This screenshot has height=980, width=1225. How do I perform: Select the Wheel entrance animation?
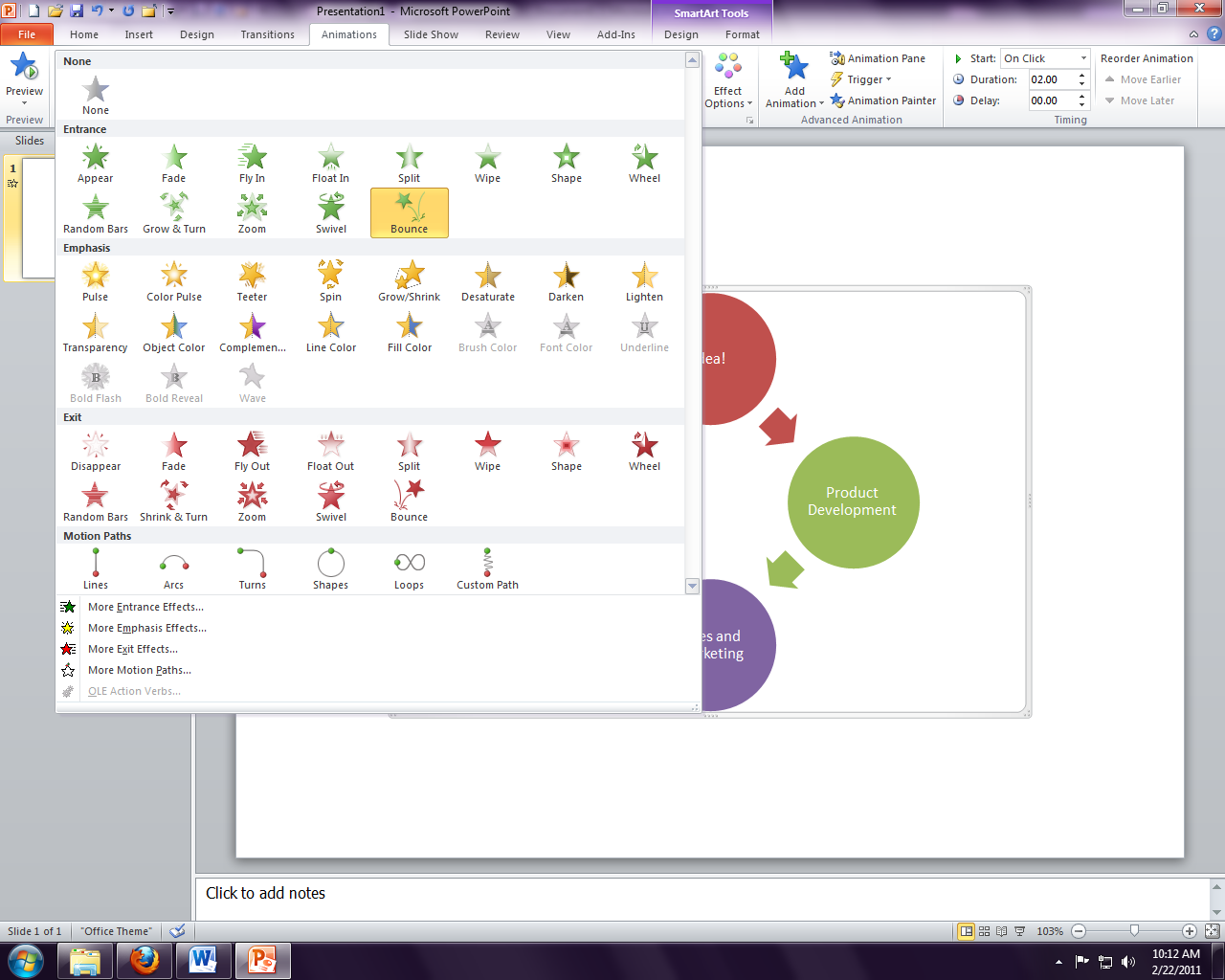pyautogui.click(x=645, y=163)
